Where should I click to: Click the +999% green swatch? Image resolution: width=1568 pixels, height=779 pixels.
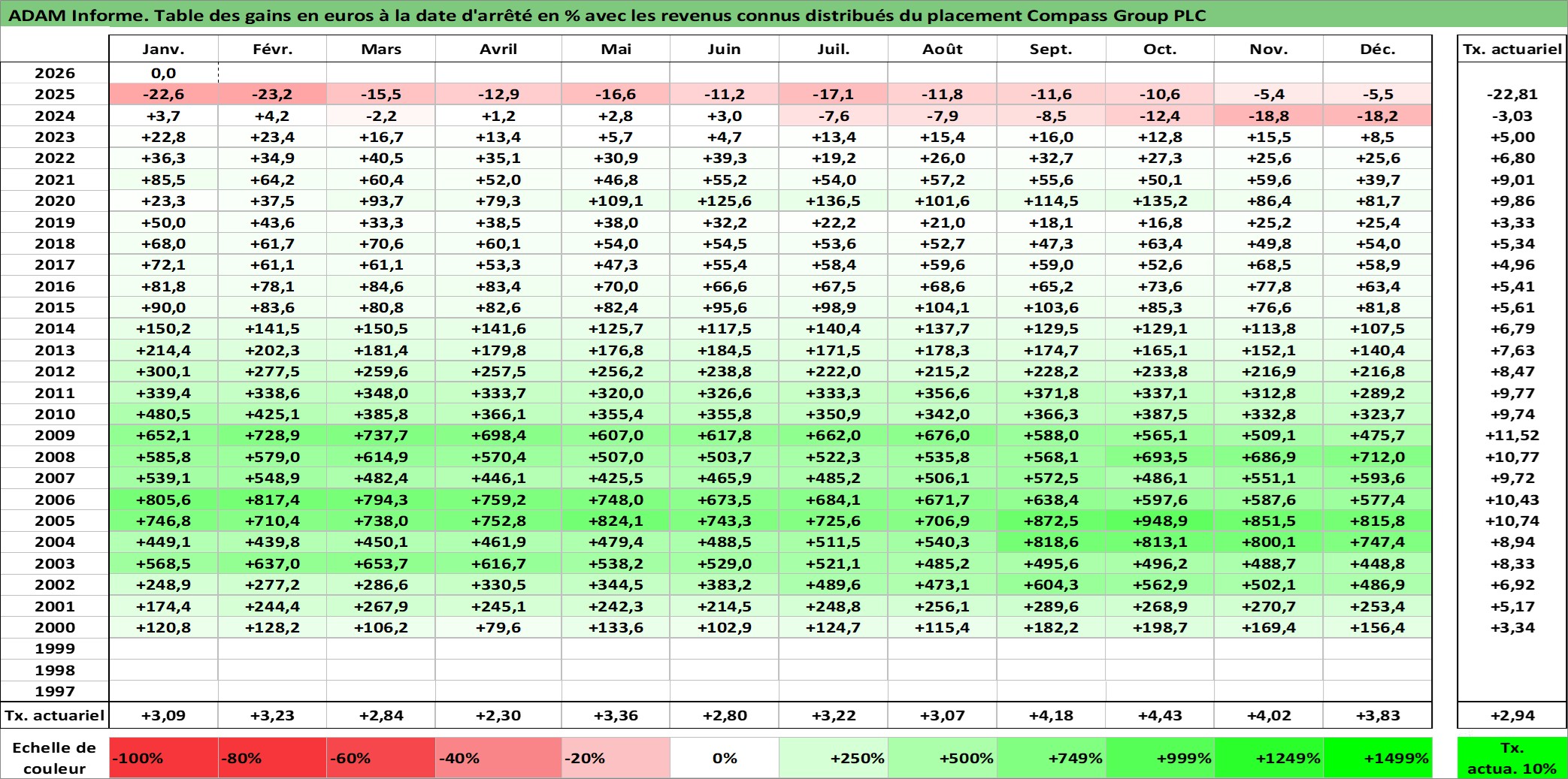[1160, 758]
